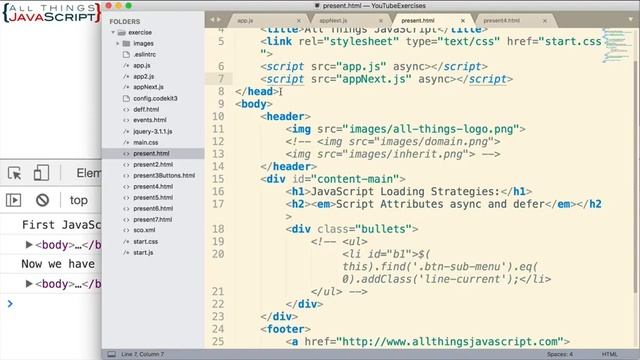Open present4.html in the sidebar
This screenshot has height=360, width=640.
153,187
